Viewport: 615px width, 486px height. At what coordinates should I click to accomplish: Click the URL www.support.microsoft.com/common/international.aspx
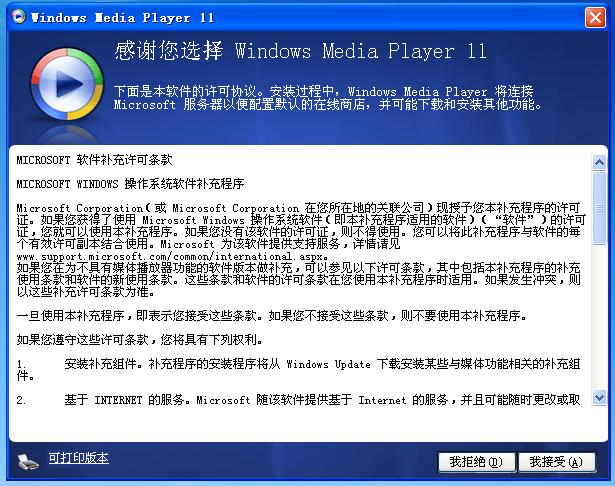(x=172, y=257)
